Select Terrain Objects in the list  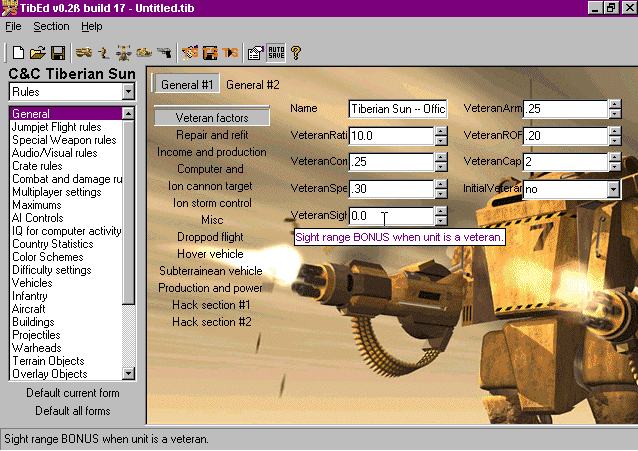(x=66, y=361)
